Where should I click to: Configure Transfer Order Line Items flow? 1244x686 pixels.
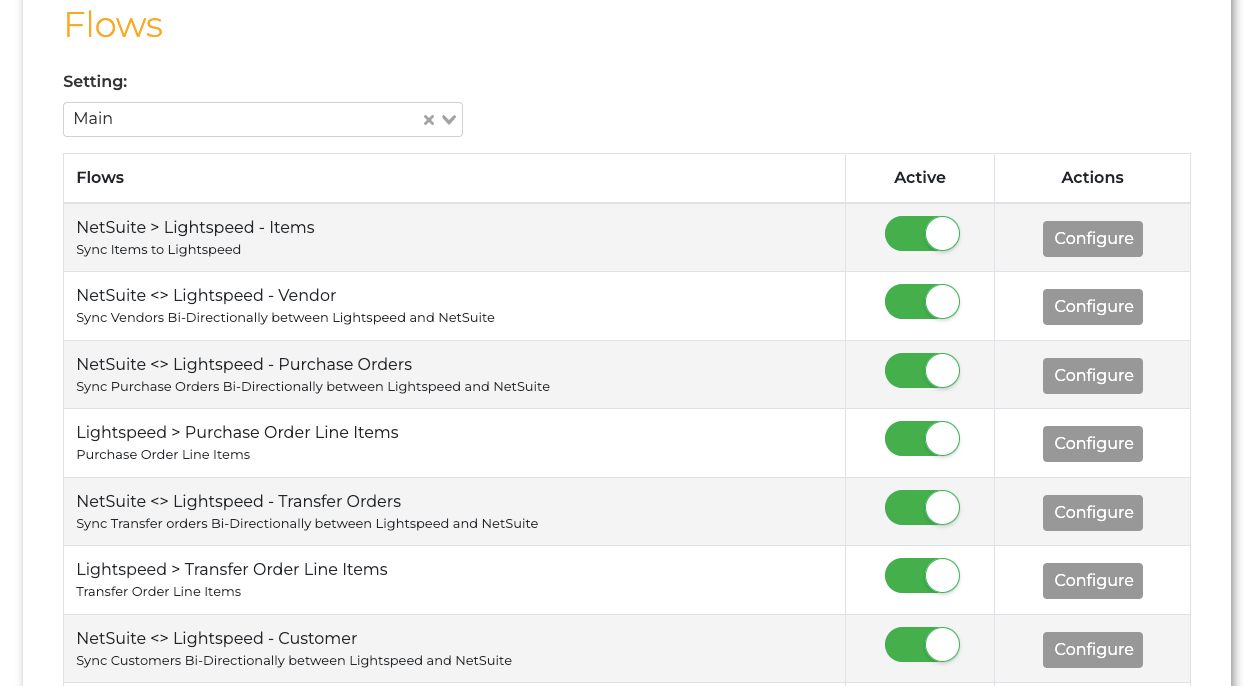(1092, 581)
